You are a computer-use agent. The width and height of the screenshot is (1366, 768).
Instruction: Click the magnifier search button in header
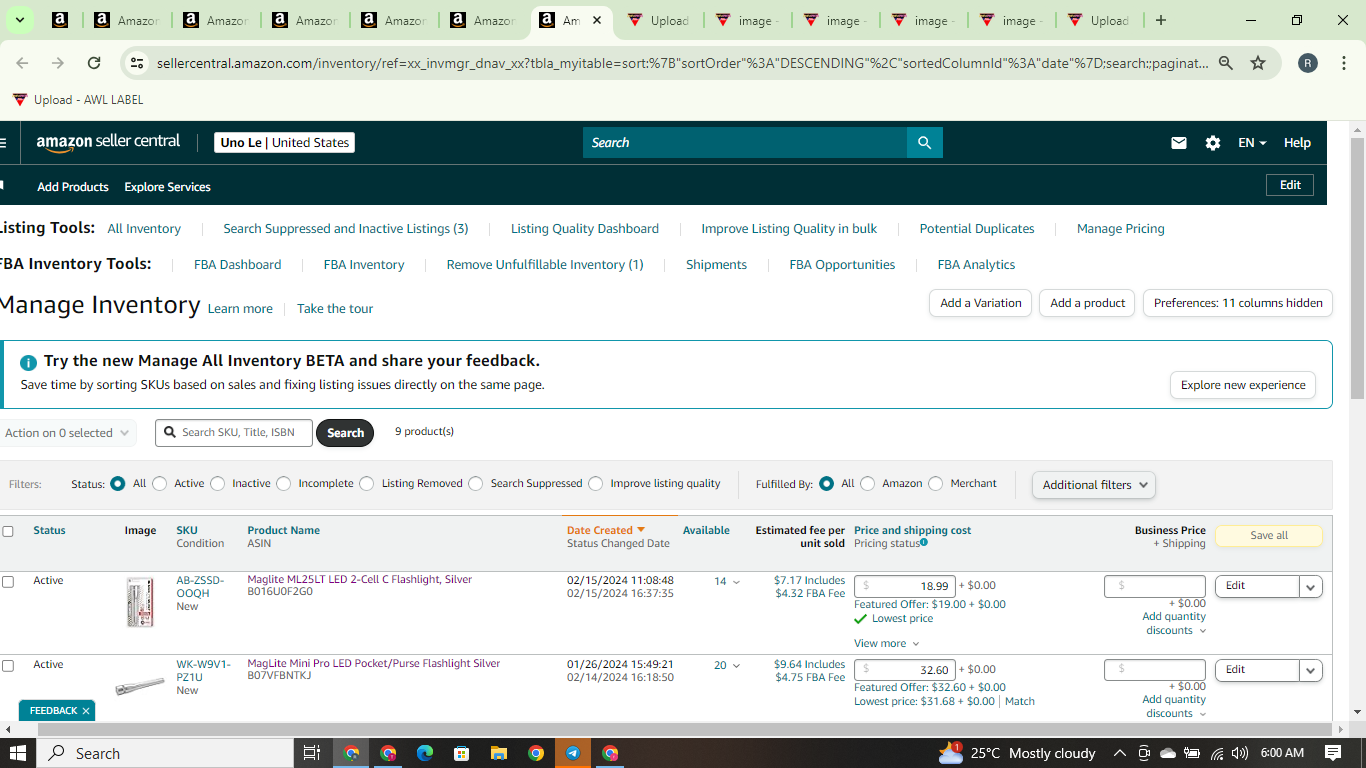coord(925,143)
